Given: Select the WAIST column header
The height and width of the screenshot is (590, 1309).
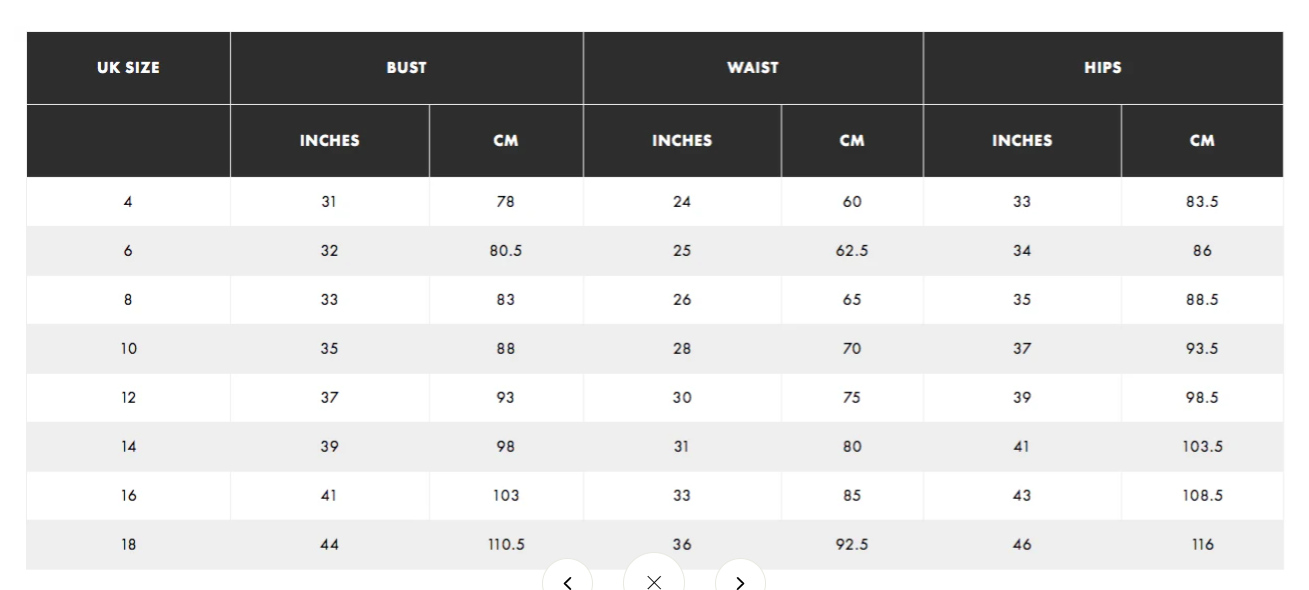Looking at the screenshot, I should pyautogui.click(x=753, y=68).
